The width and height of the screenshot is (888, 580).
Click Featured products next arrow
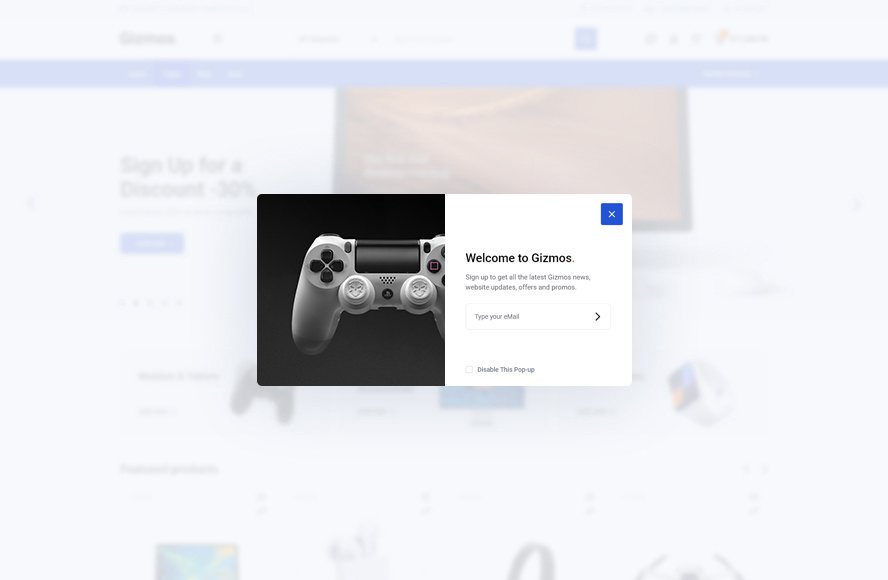pos(765,469)
